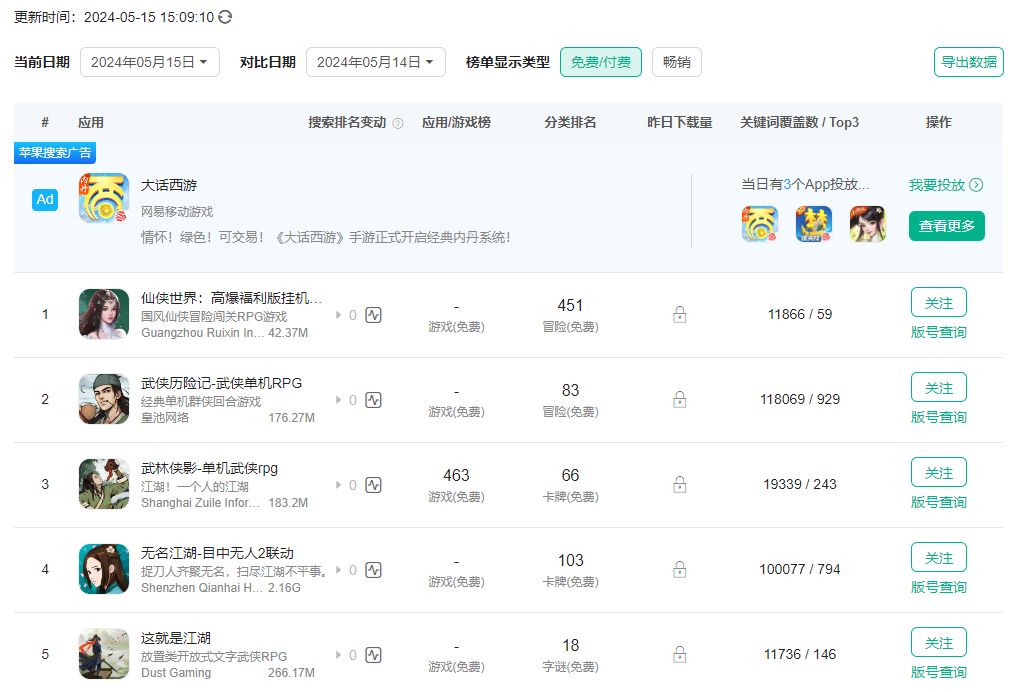Open 版号查询 for 这就是江湖
1015x692 pixels.
pos(939,672)
